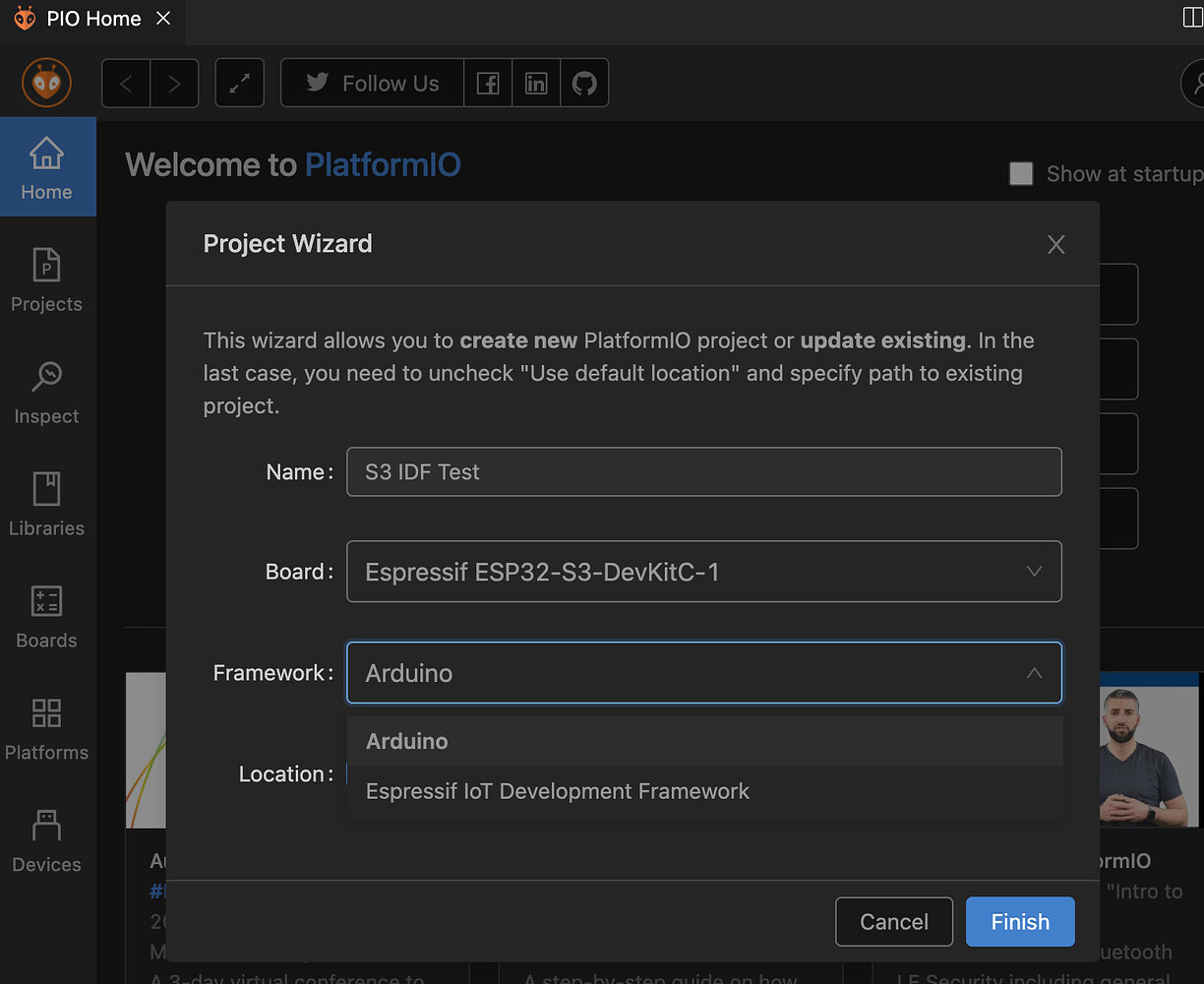Viewport: 1204px width, 984px height.
Task: Toggle the Show at startup checkbox
Action: coord(1021,174)
